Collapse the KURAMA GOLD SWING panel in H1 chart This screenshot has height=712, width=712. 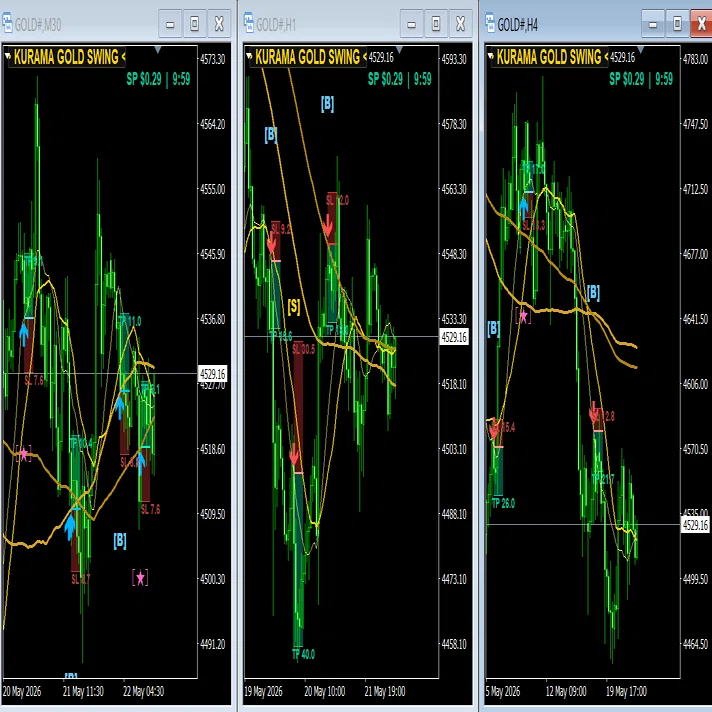click(x=249, y=56)
